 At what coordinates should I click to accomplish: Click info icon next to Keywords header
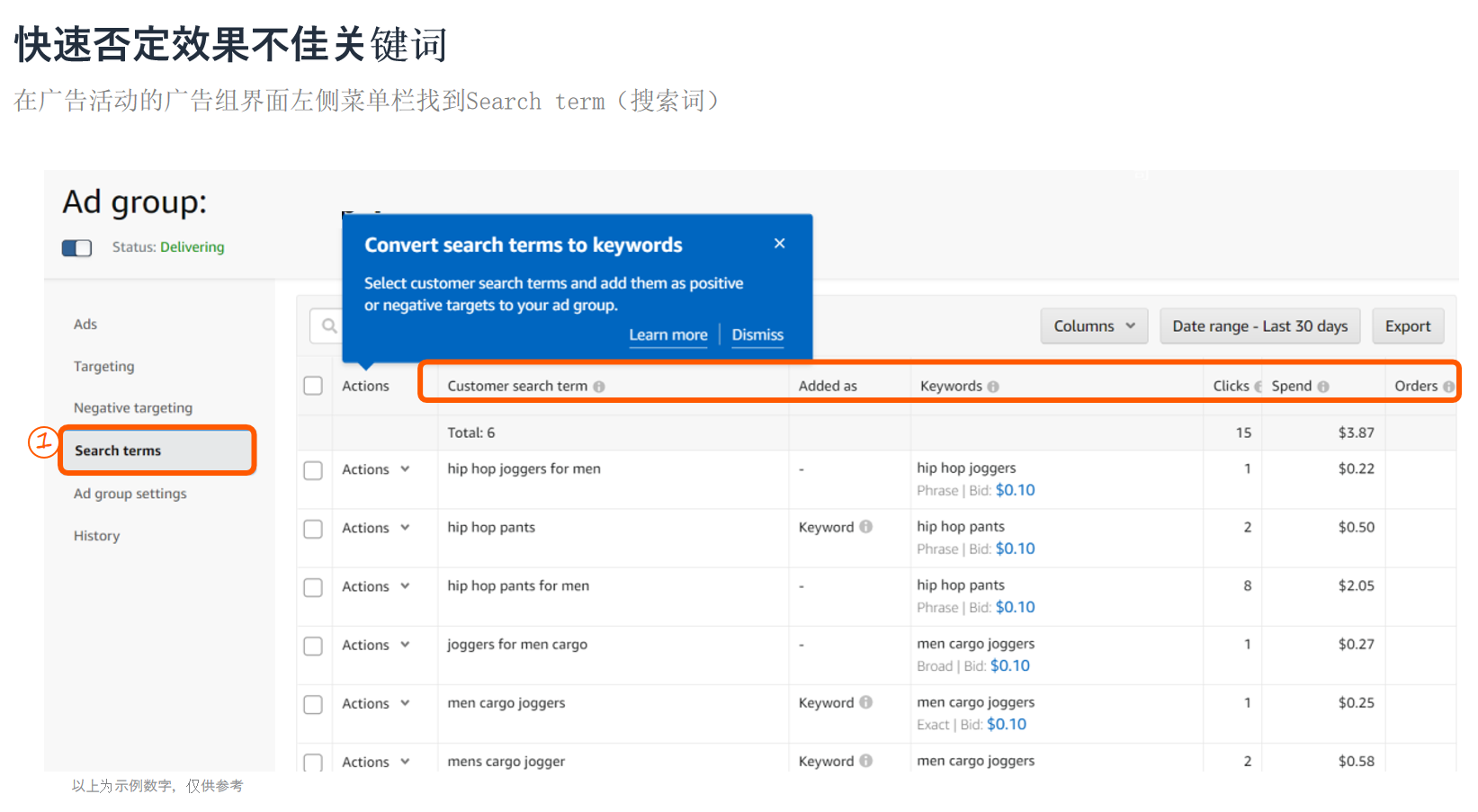click(x=993, y=387)
